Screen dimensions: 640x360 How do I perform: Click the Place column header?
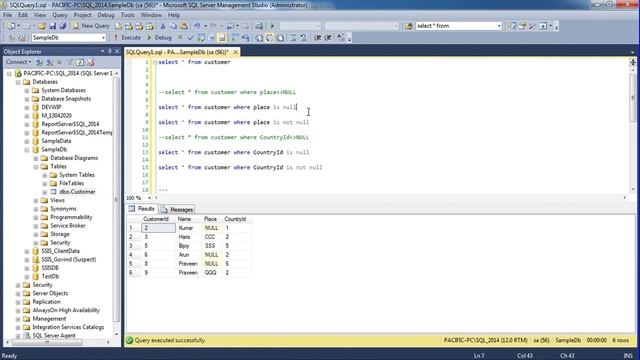point(211,219)
